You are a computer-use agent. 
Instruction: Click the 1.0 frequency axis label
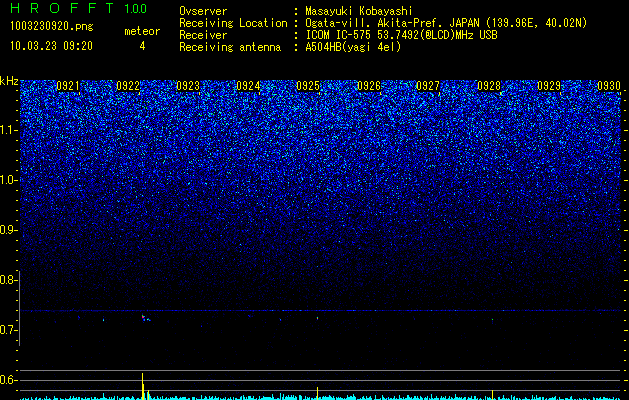pos(8,180)
